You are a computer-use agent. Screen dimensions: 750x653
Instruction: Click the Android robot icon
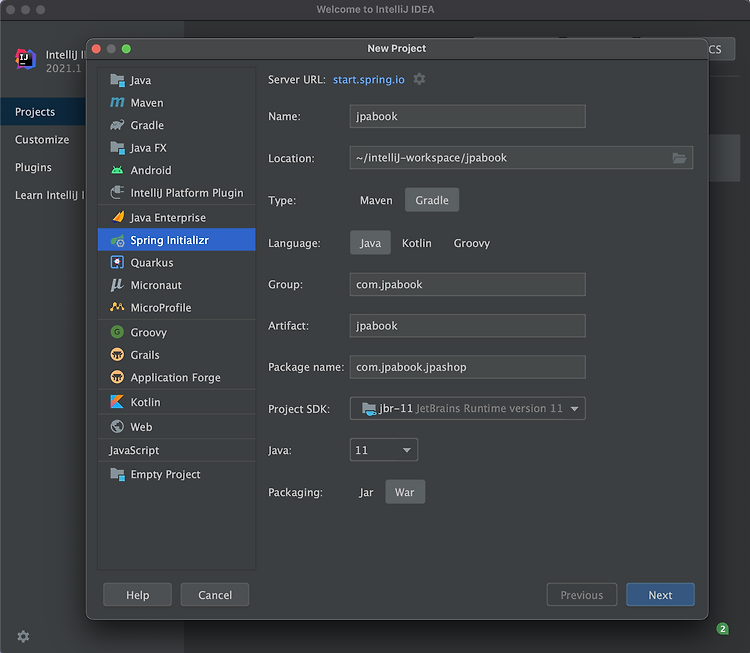[x=117, y=170]
